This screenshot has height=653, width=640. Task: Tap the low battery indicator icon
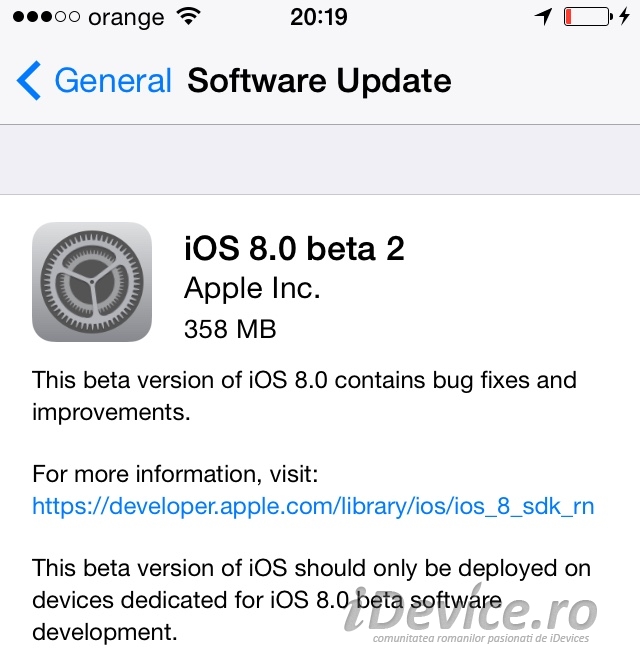pyautogui.click(x=588, y=17)
